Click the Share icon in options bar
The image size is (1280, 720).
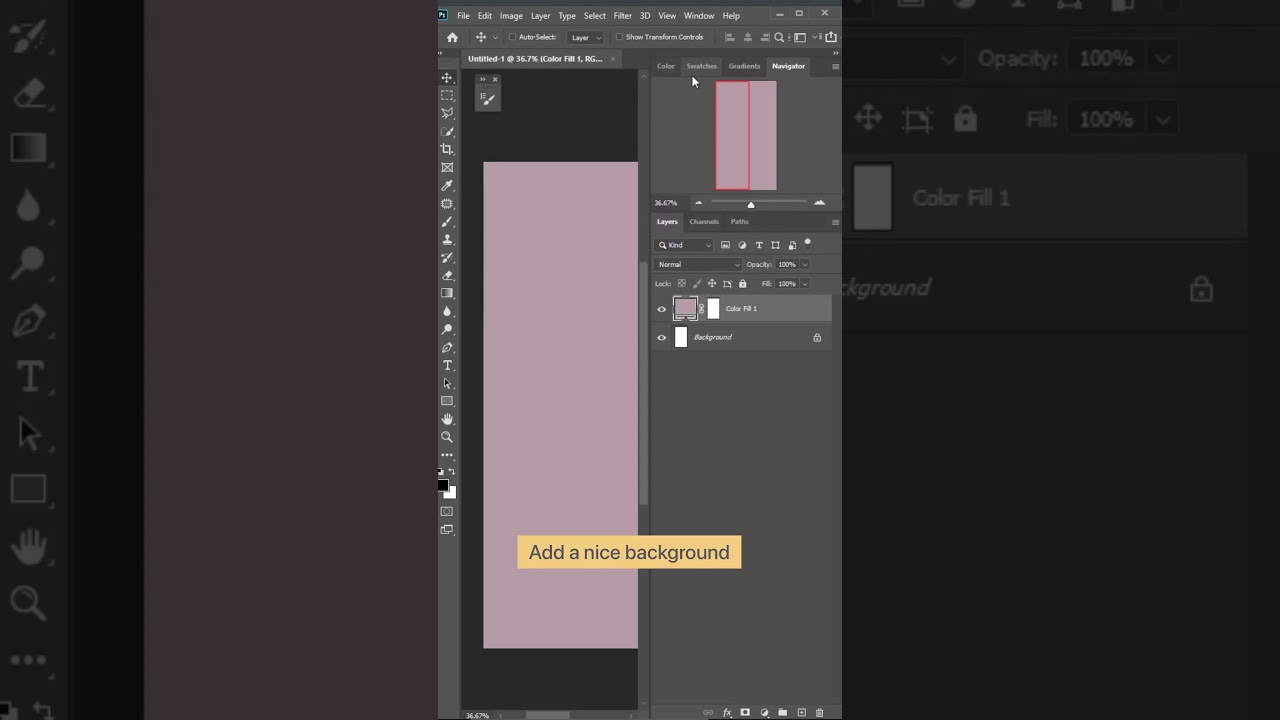tap(831, 37)
